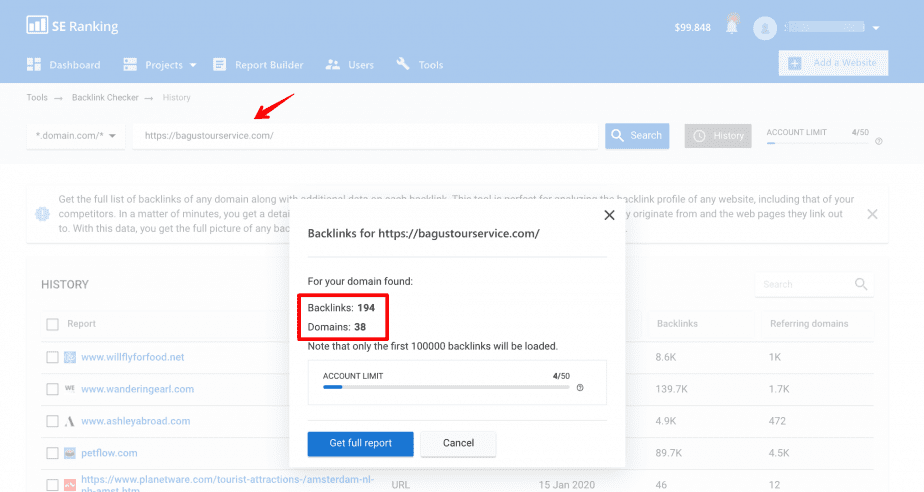
Task: Click the ashleyabroad.com favicon
Action: 70,421
